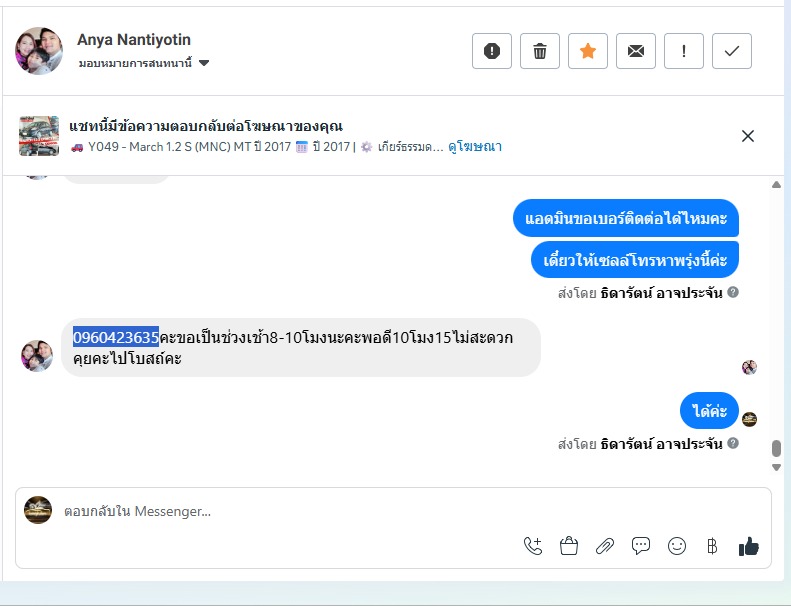
Task: Select the แอดมินขอเบอร์ติดต่อได้ไหมคะ message bubble
Action: tap(626, 218)
